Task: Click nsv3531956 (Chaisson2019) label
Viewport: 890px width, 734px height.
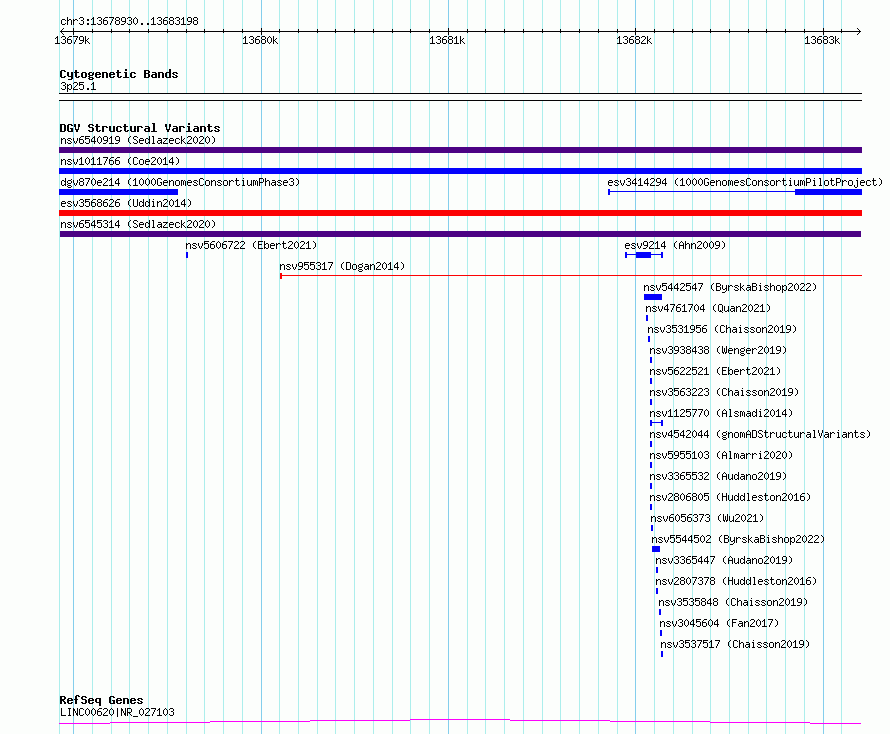Action: tap(722, 329)
